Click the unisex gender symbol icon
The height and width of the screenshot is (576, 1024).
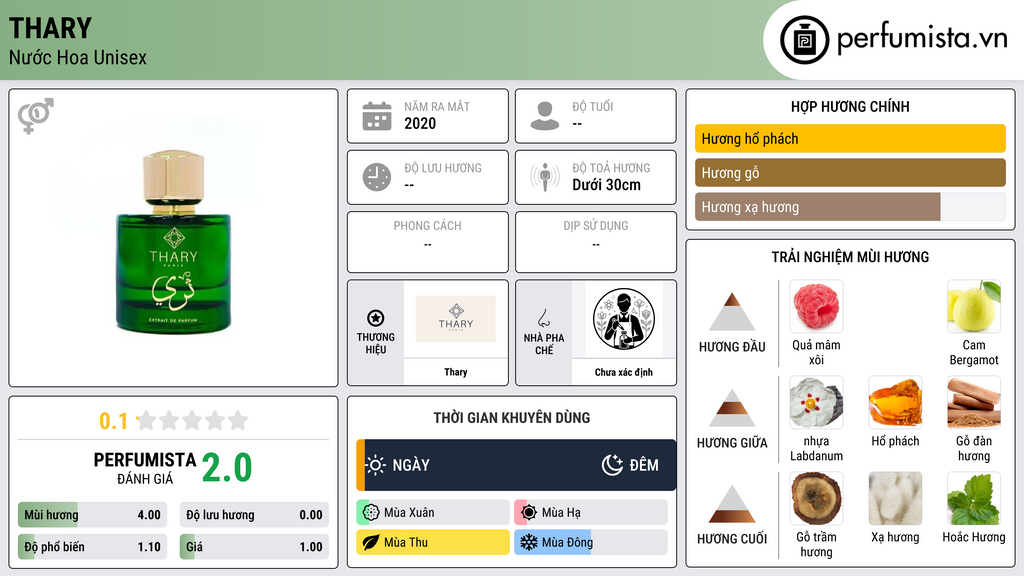tap(36, 116)
